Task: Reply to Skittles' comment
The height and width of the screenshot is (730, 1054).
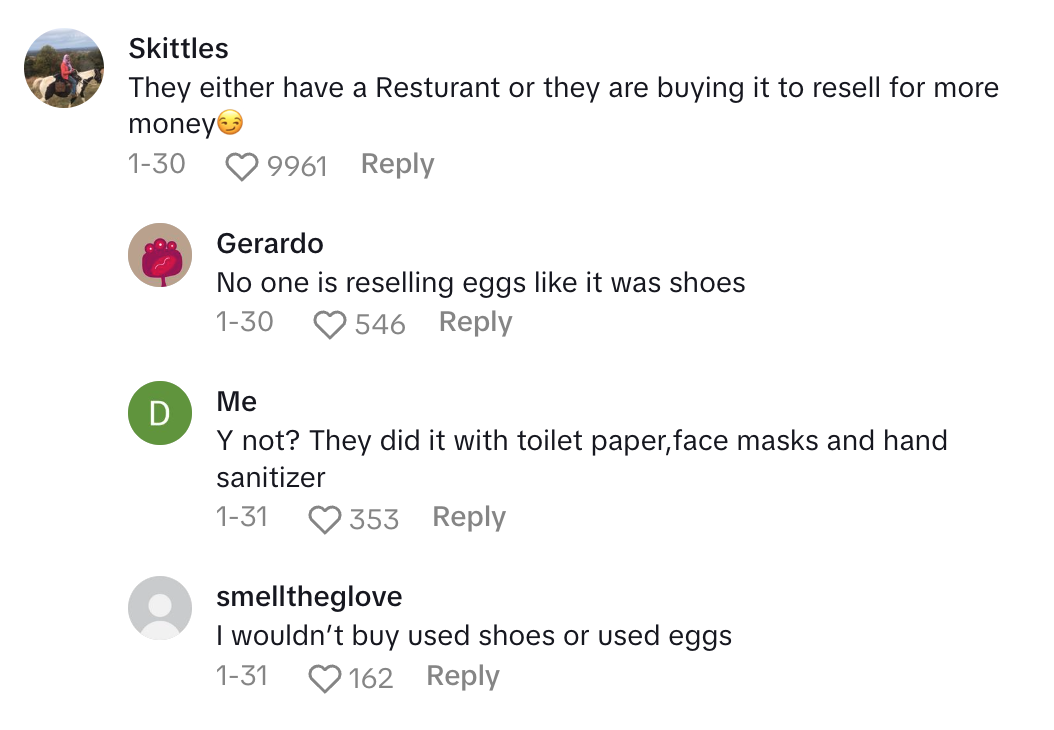Action: pos(397,164)
